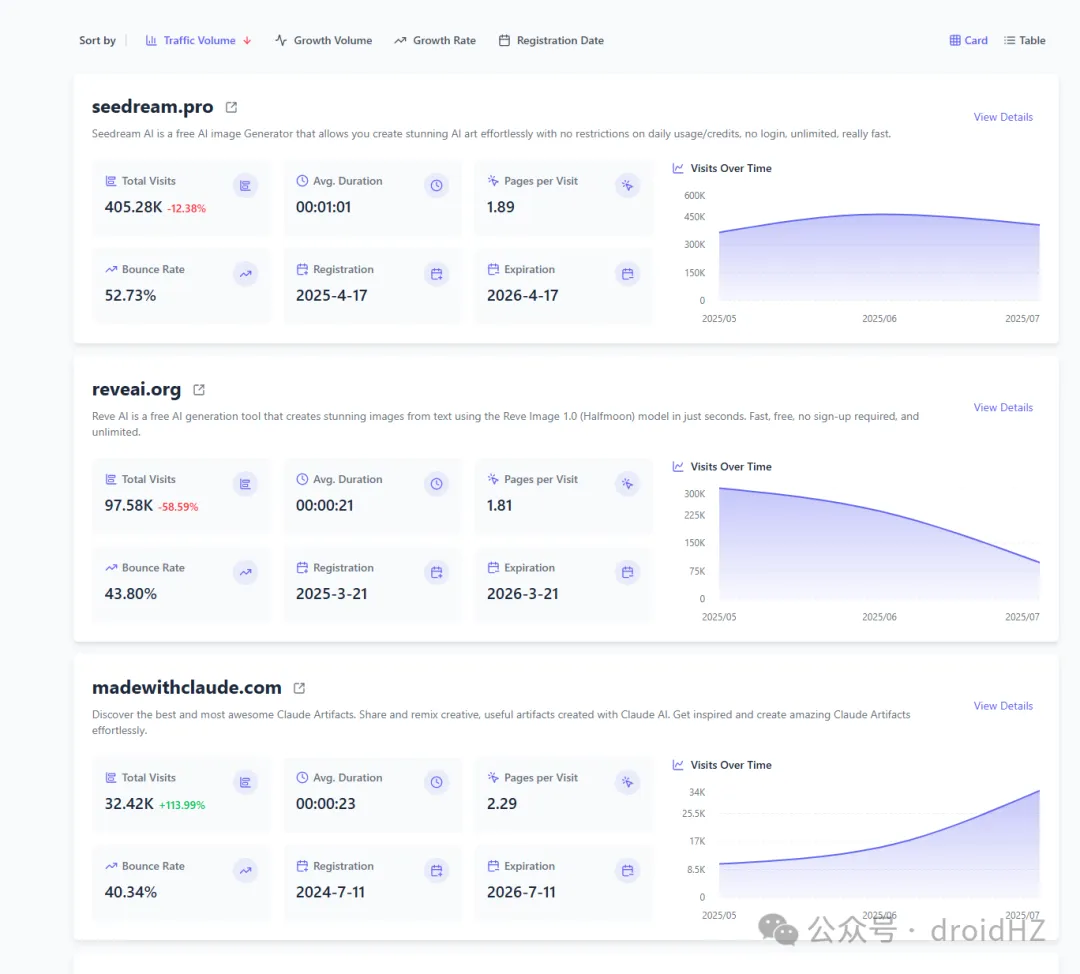The height and width of the screenshot is (974, 1080).
Task: Click the calendar icon beside Expiration on madewithclaude.com
Action: pyautogui.click(x=627, y=870)
